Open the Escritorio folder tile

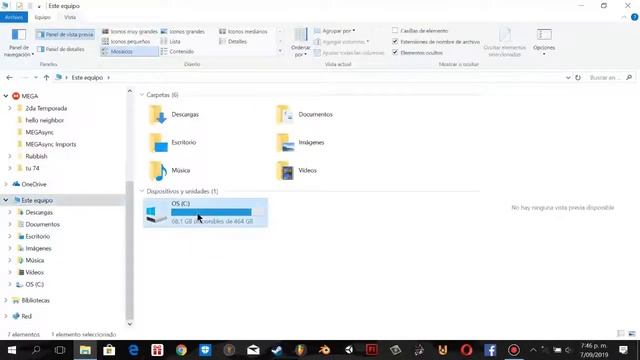(x=173, y=142)
